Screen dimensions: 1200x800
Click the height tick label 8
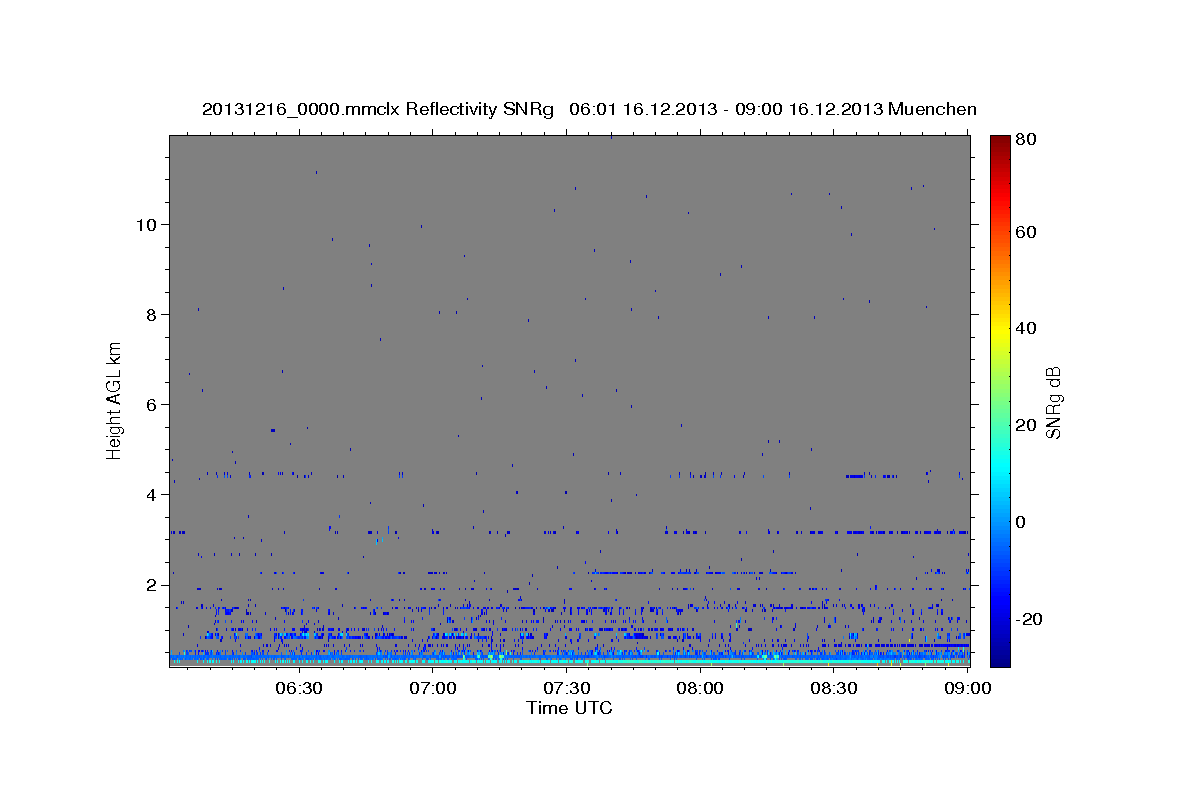151,314
